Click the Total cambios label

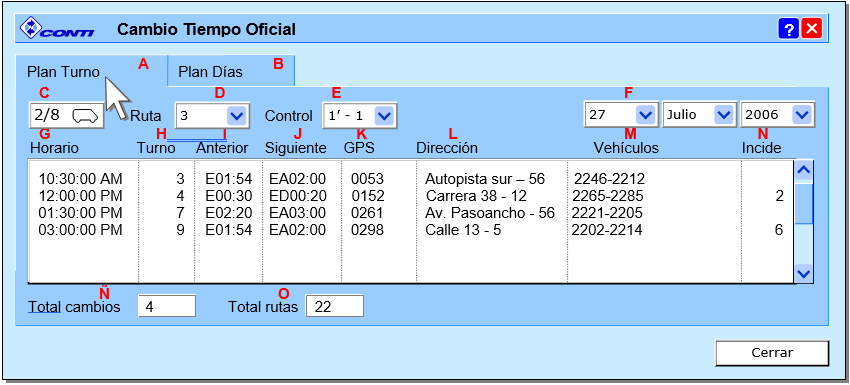[74, 307]
